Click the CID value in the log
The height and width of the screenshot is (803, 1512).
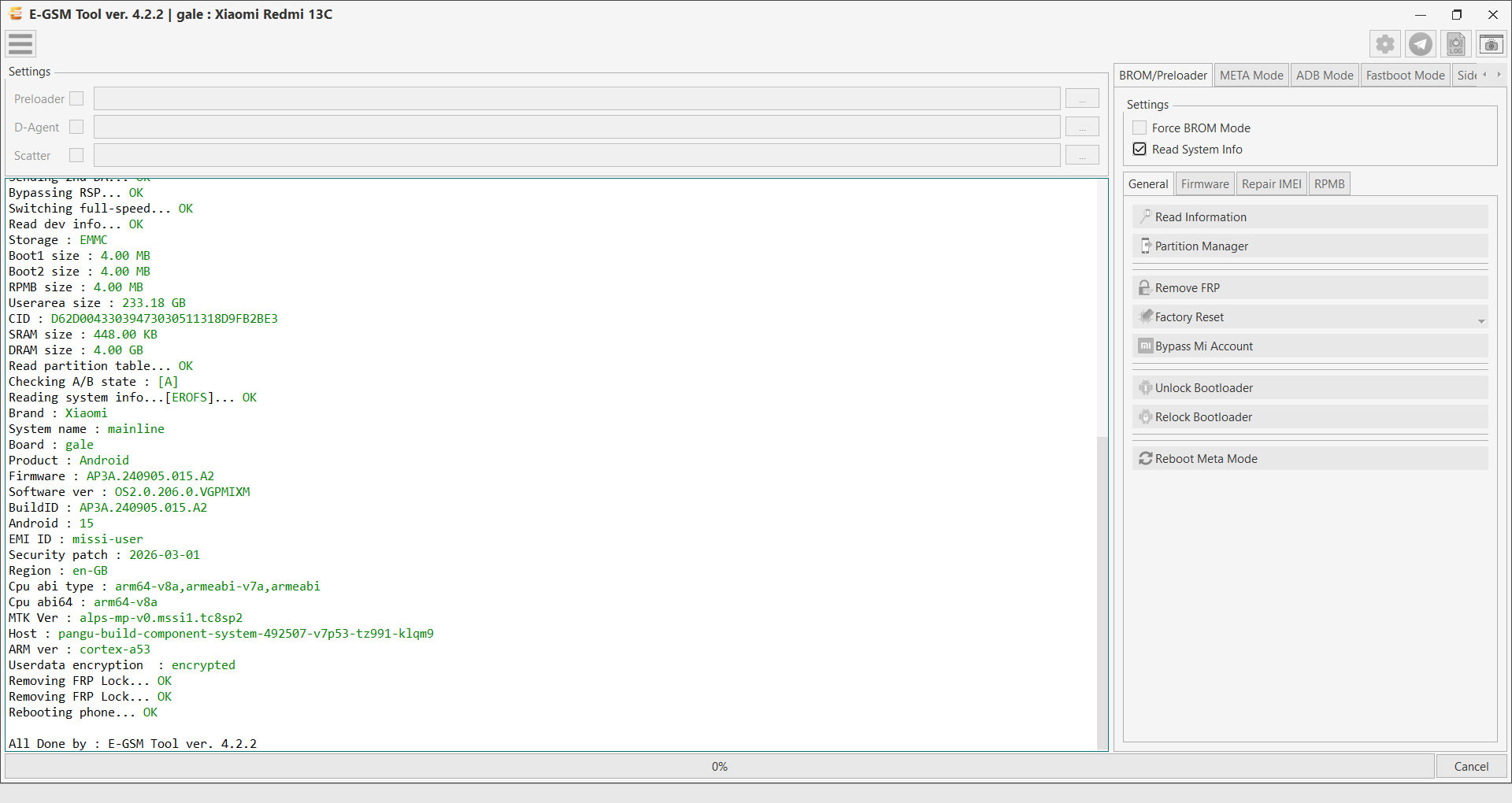[164, 318]
